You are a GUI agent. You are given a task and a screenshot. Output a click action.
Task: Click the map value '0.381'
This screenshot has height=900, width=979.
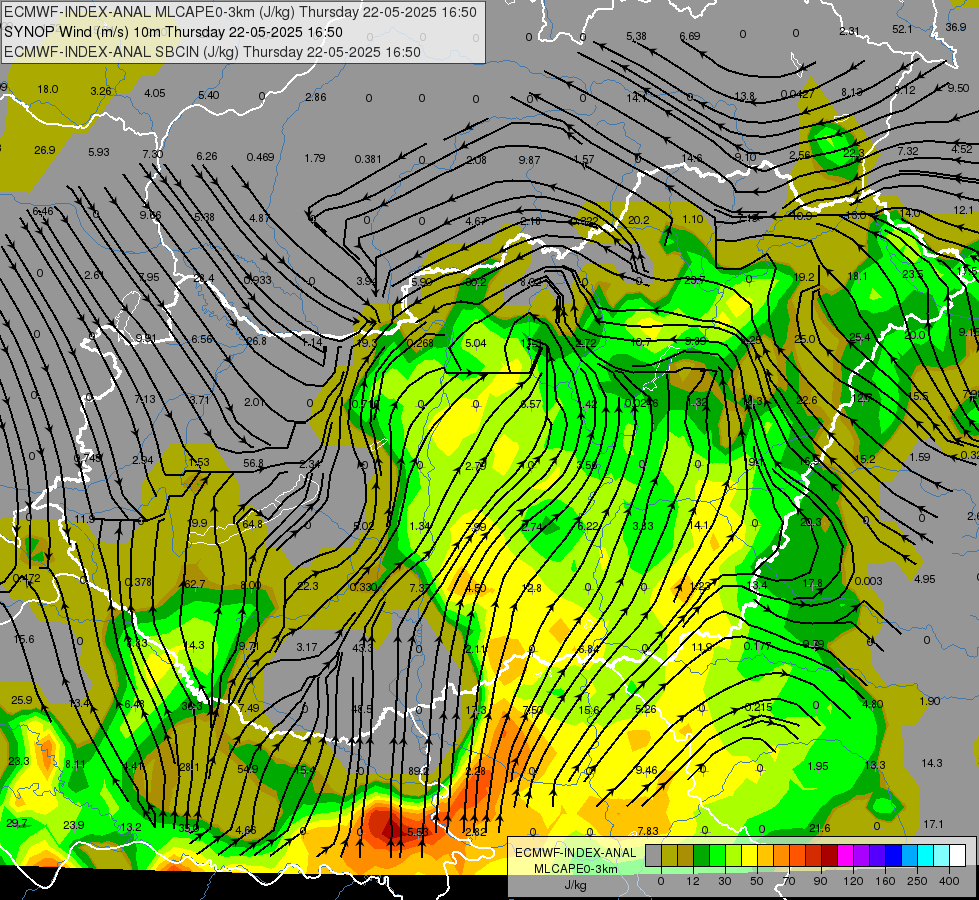[368, 159]
